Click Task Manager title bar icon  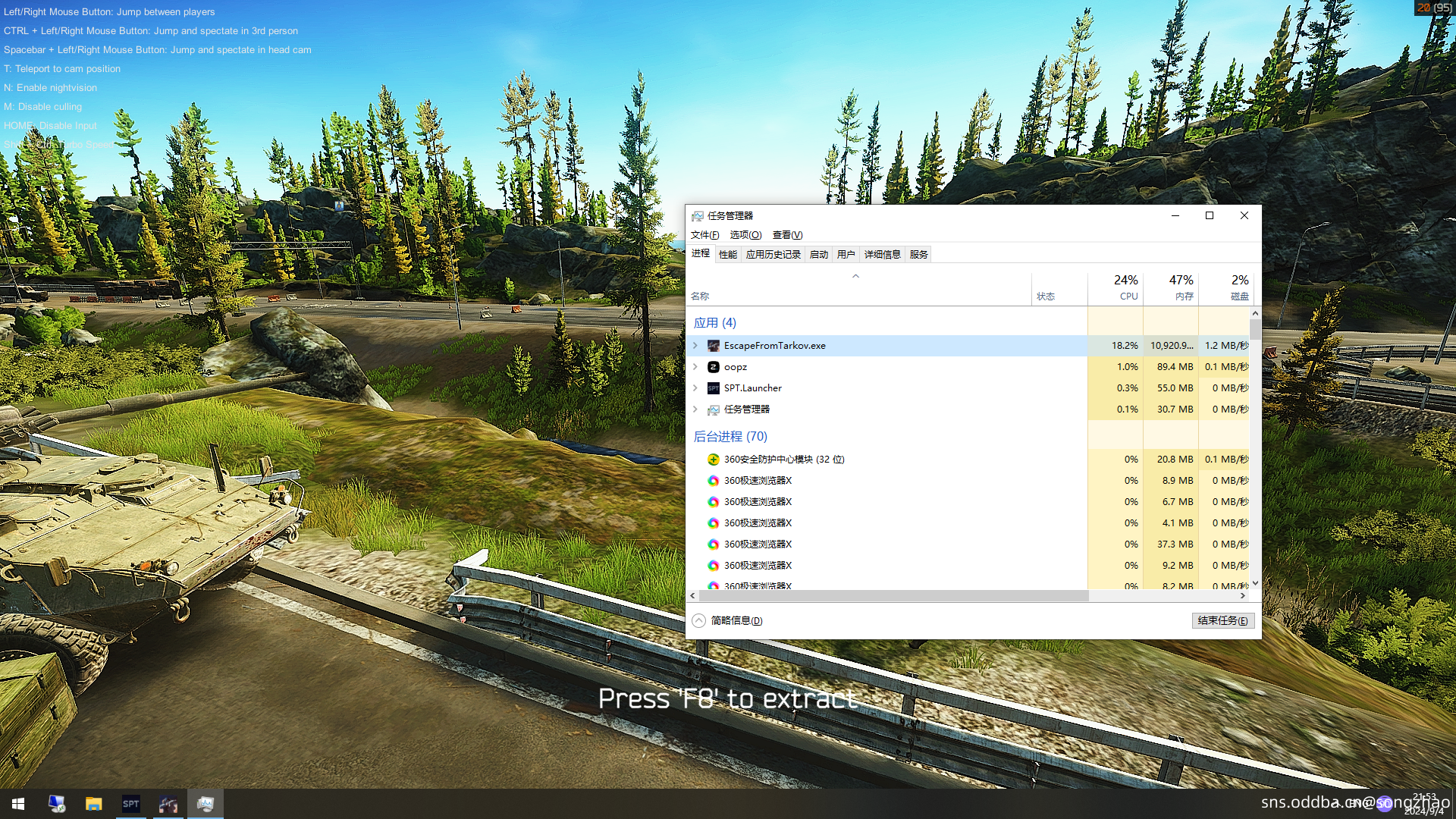[x=697, y=216]
